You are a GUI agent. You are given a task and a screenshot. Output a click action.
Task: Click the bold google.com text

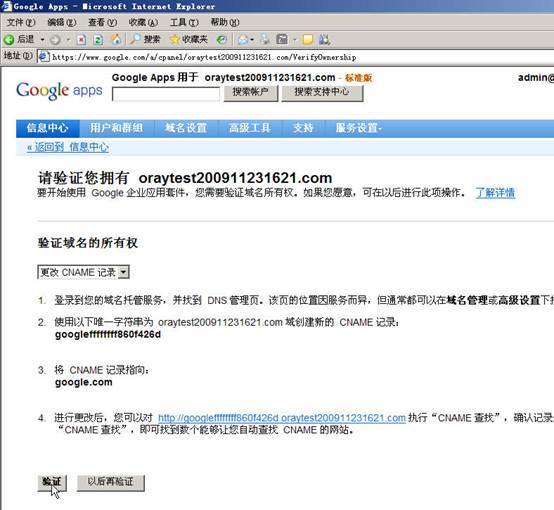pos(84,382)
